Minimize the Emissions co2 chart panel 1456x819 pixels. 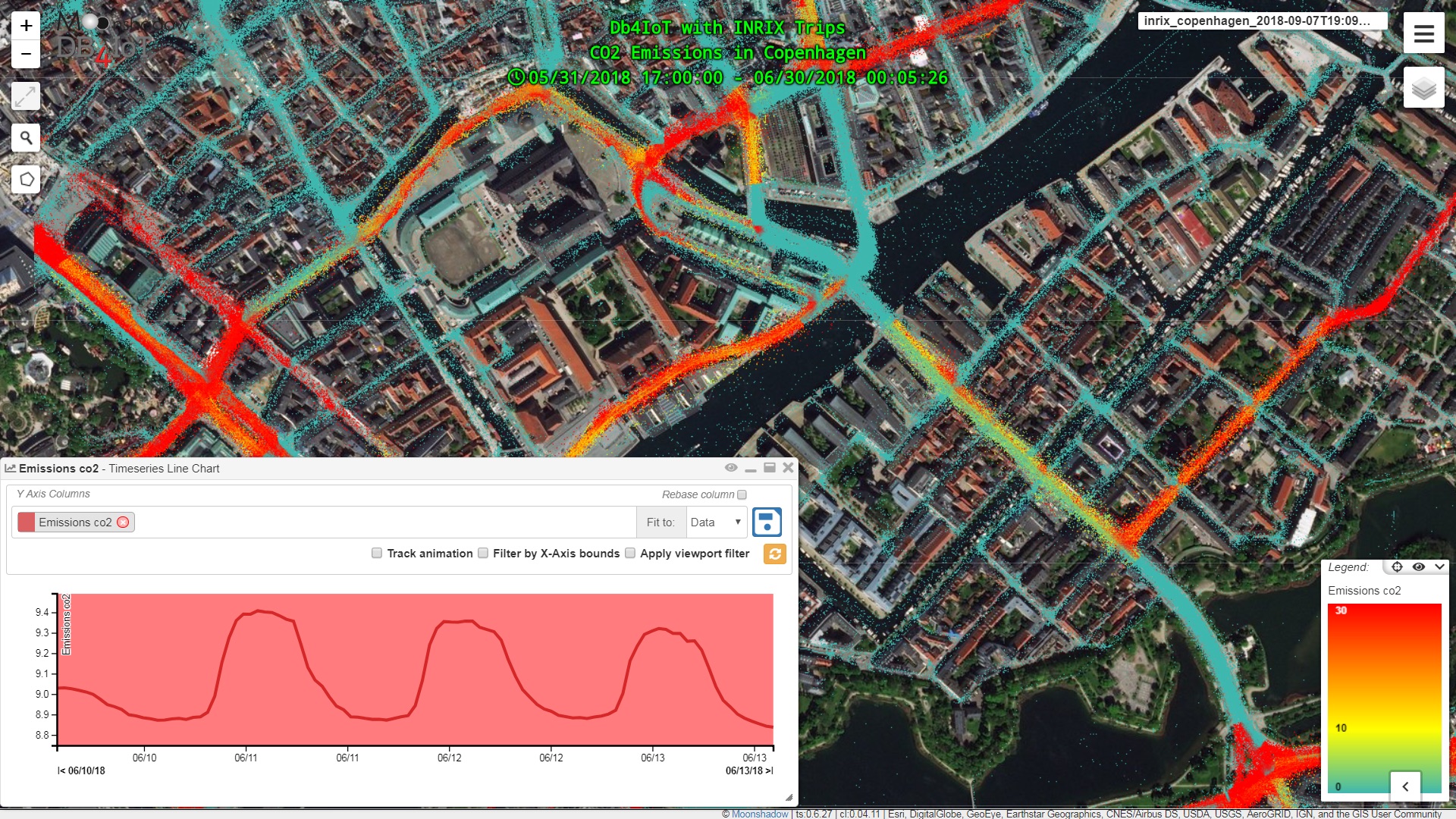tap(751, 469)
